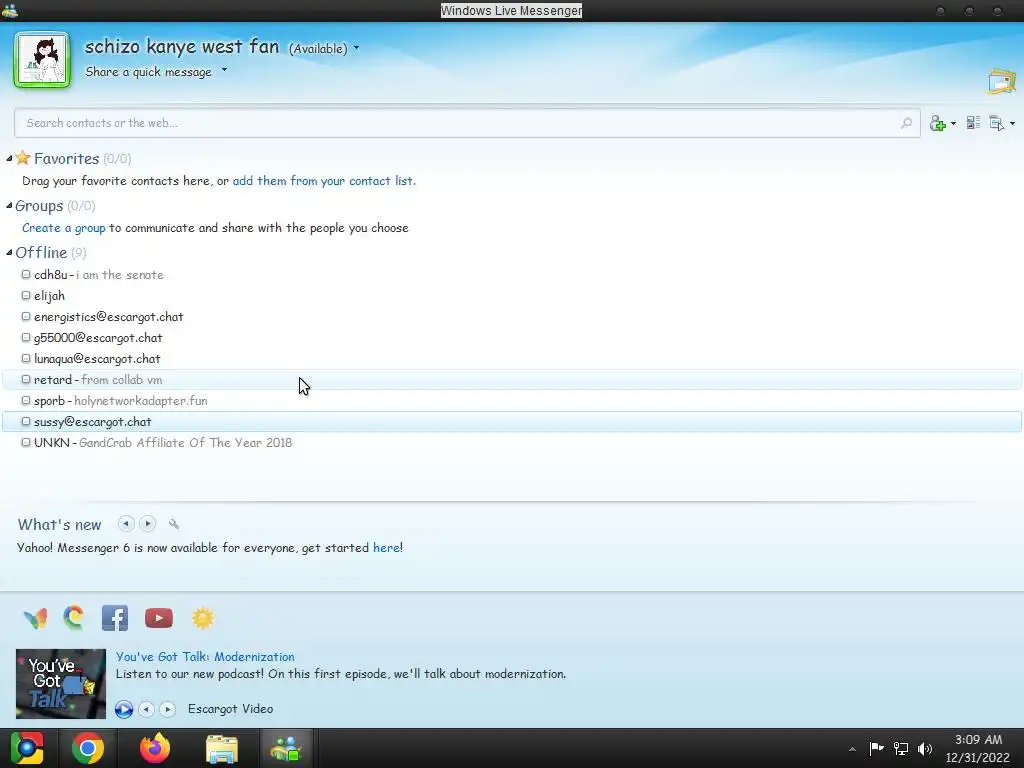This screenshot has height=768, width=1024.
Task: Open the Start menu button
Action: tap(27, 748)
